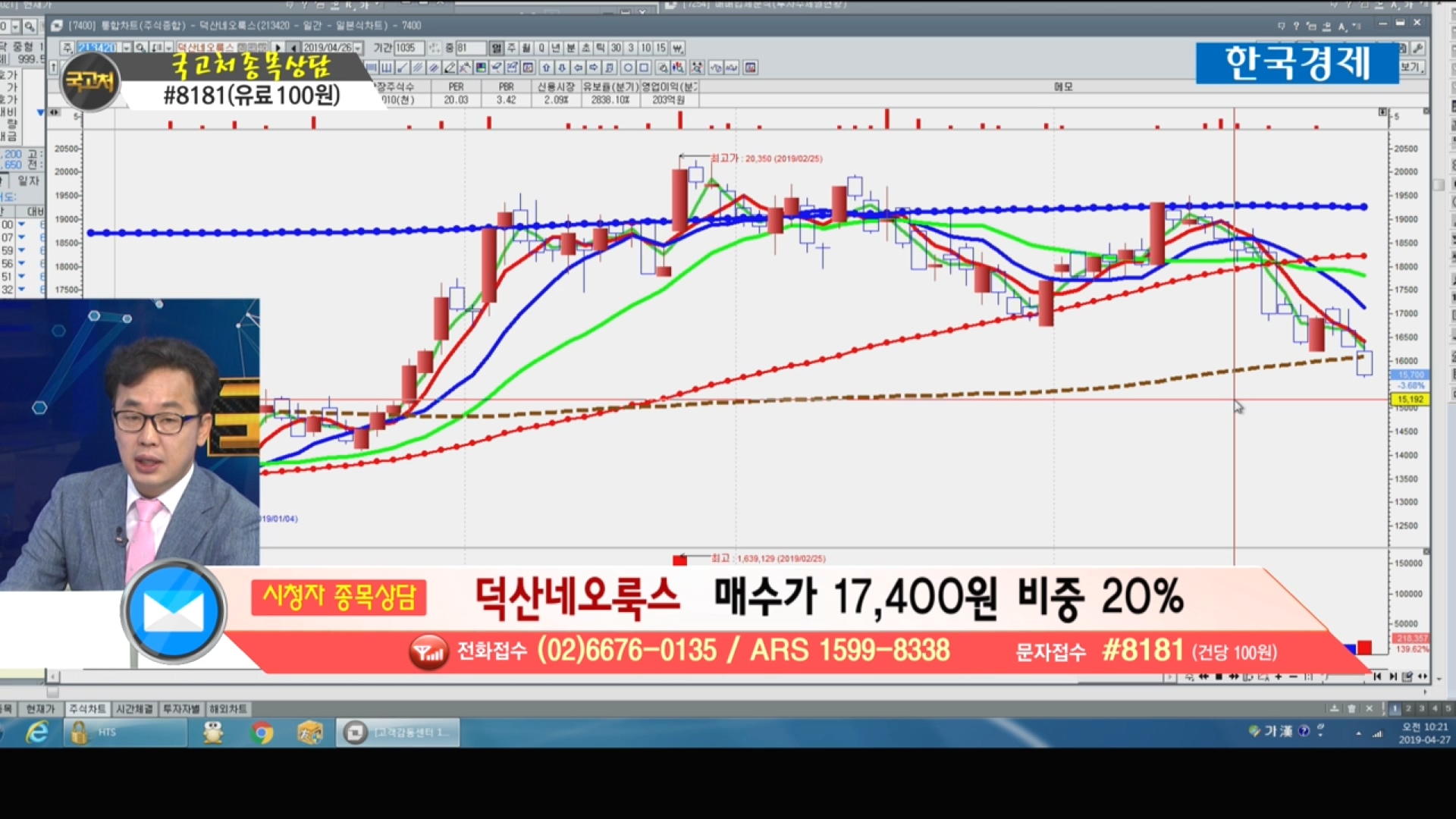The image size is (1456, 819).
Task: Click the up arrow marker tool
Action: tap(546, 67)
